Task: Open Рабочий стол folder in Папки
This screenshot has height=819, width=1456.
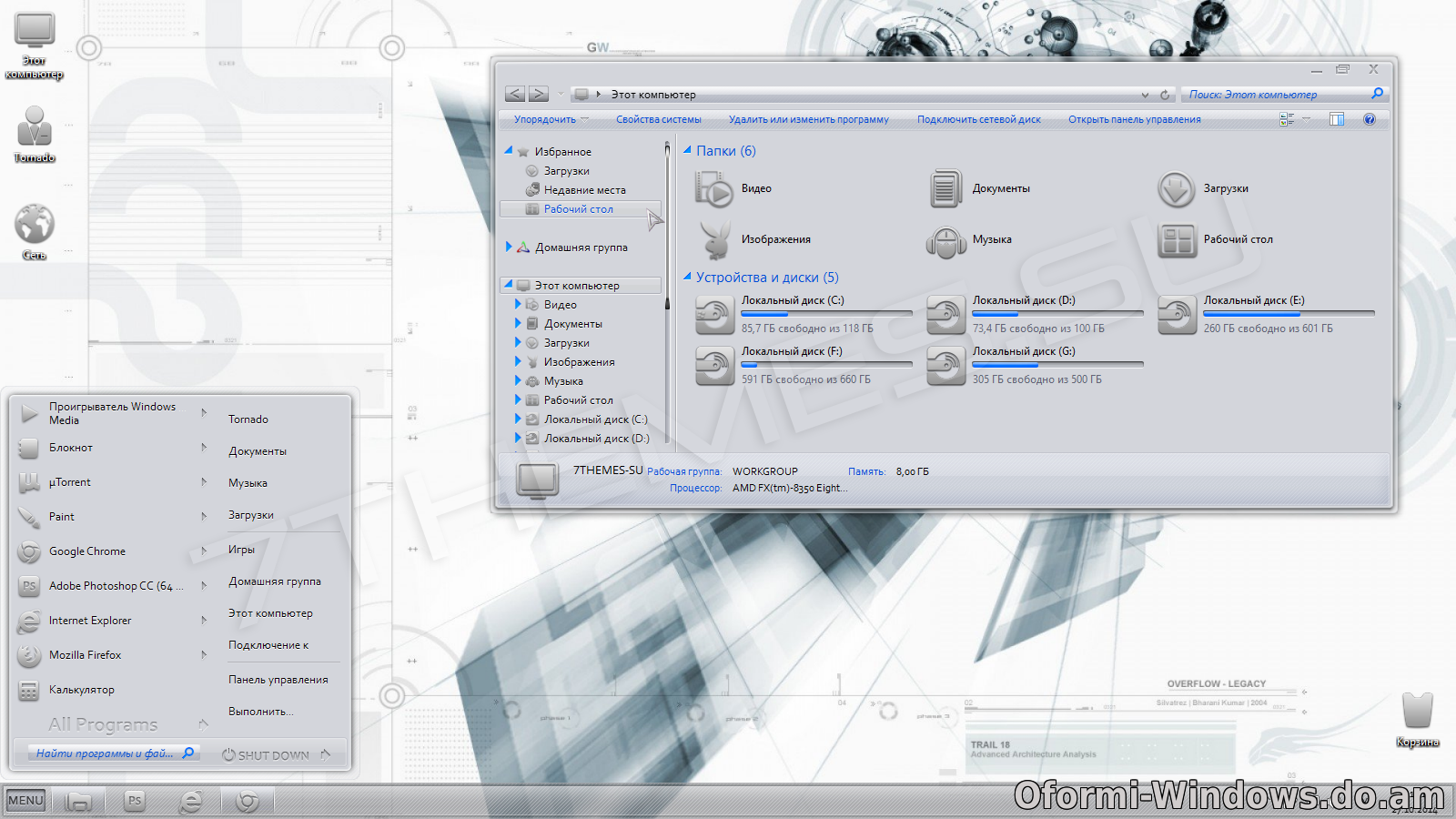Action: click(x=1176, y=240)
